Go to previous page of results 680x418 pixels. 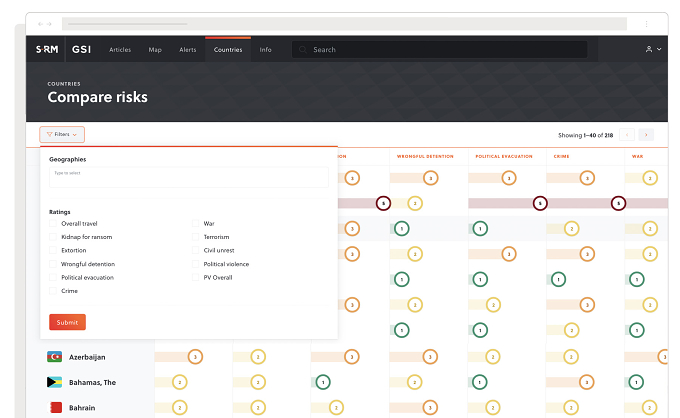(x=627, y=135)
